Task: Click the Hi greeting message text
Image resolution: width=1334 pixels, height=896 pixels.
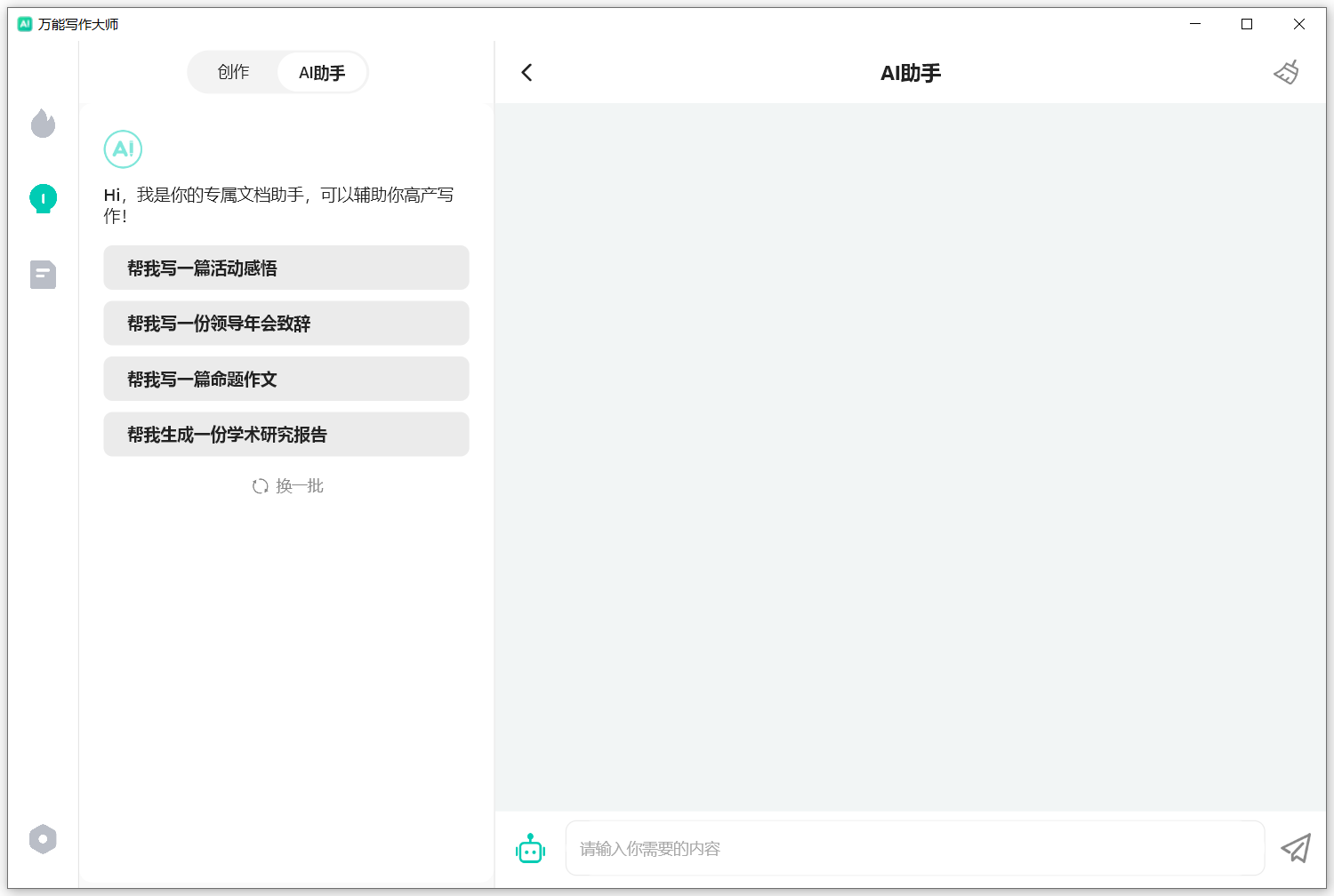Action: pos(279,205)
